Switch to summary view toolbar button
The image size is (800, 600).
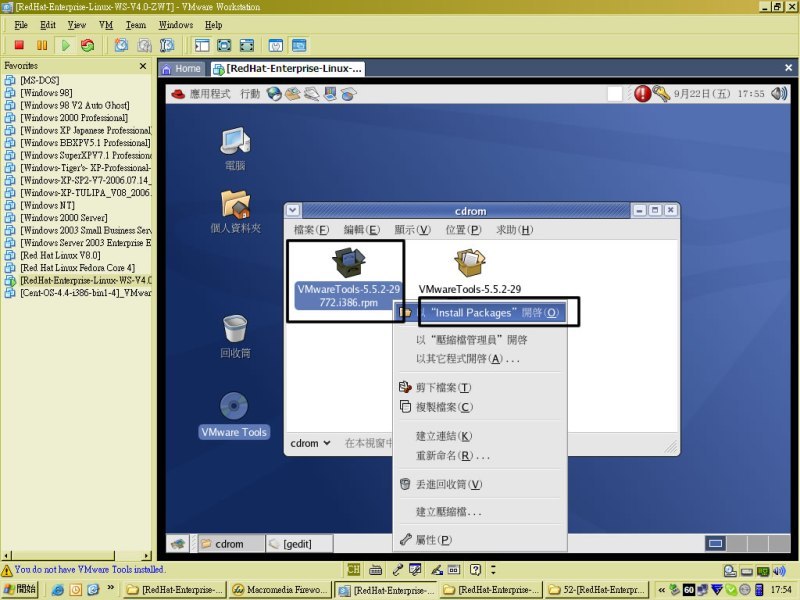276,45
